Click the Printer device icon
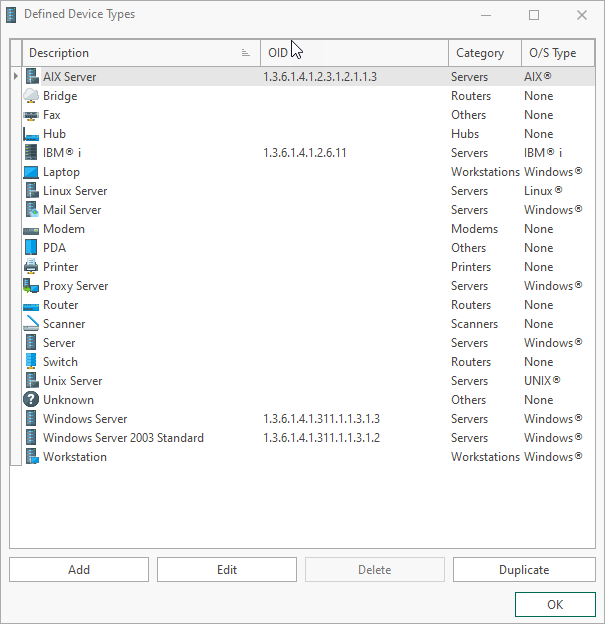This screenshot has height=624, width=605. (x=31, y=267)
